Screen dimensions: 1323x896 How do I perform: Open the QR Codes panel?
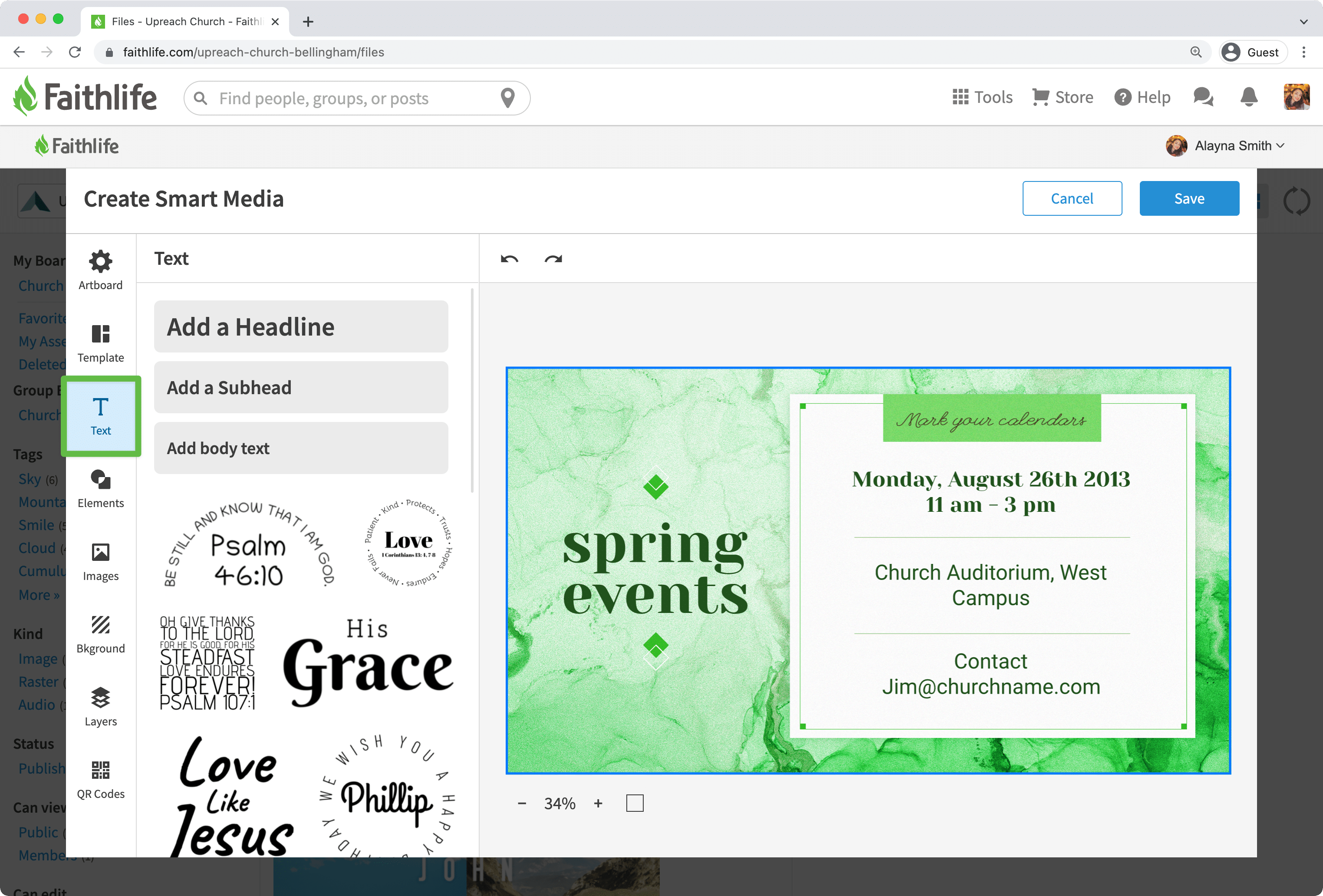pyautogui.click(x=100, y=780)
